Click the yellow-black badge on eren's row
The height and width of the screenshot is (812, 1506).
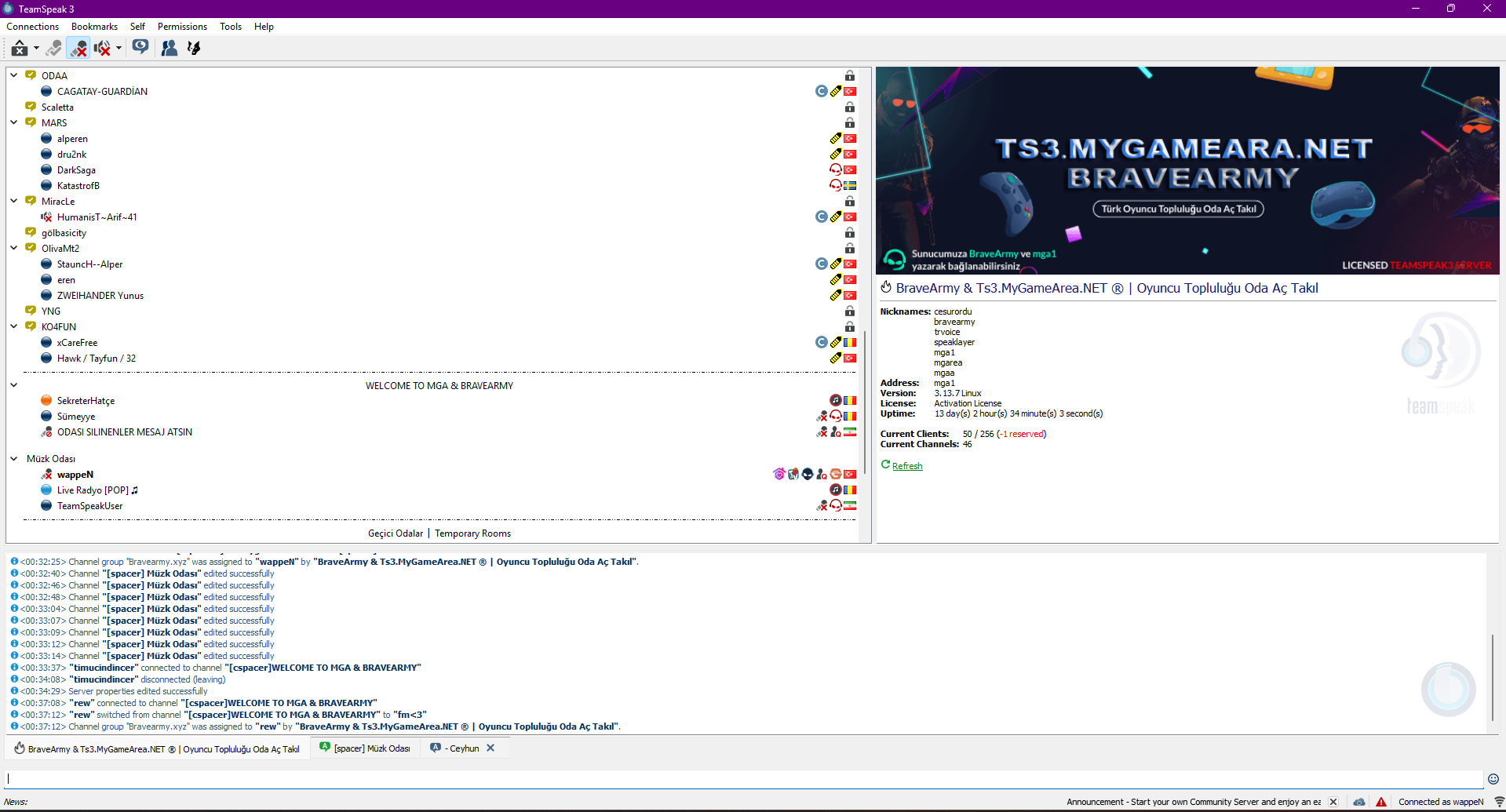tap(836, 279)
